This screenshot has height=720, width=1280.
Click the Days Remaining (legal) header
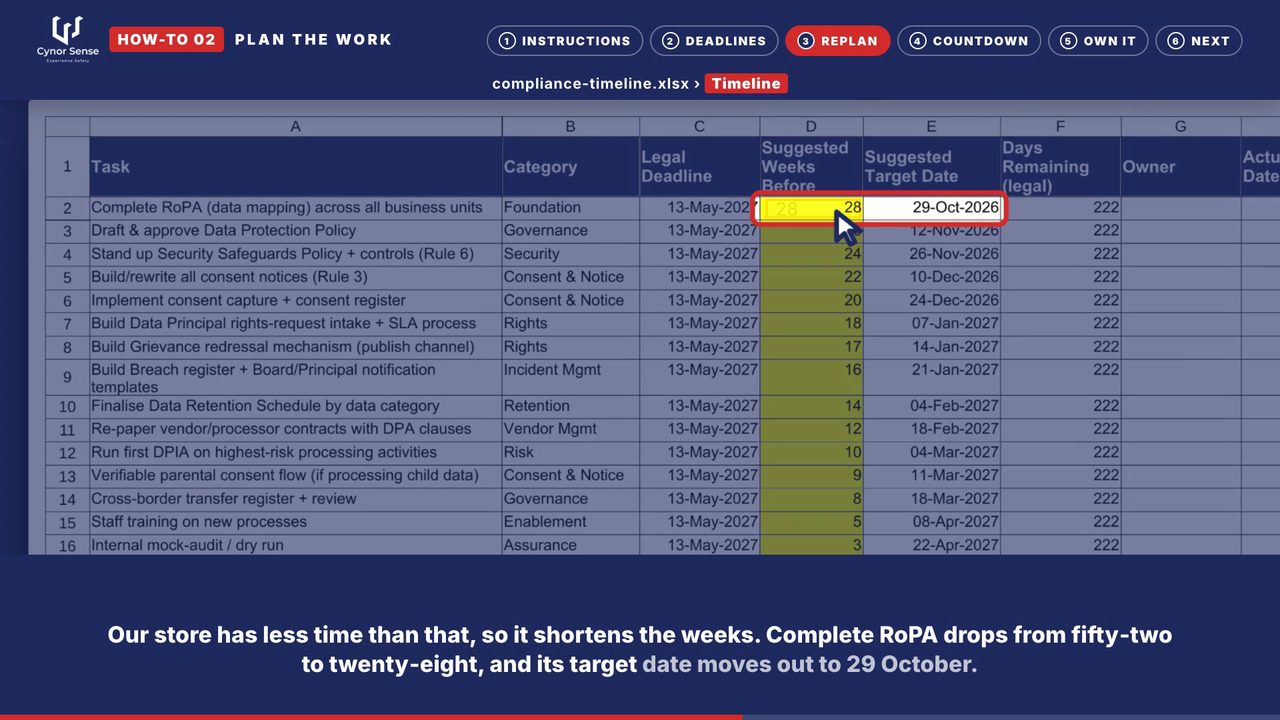tap(1060, 167)
